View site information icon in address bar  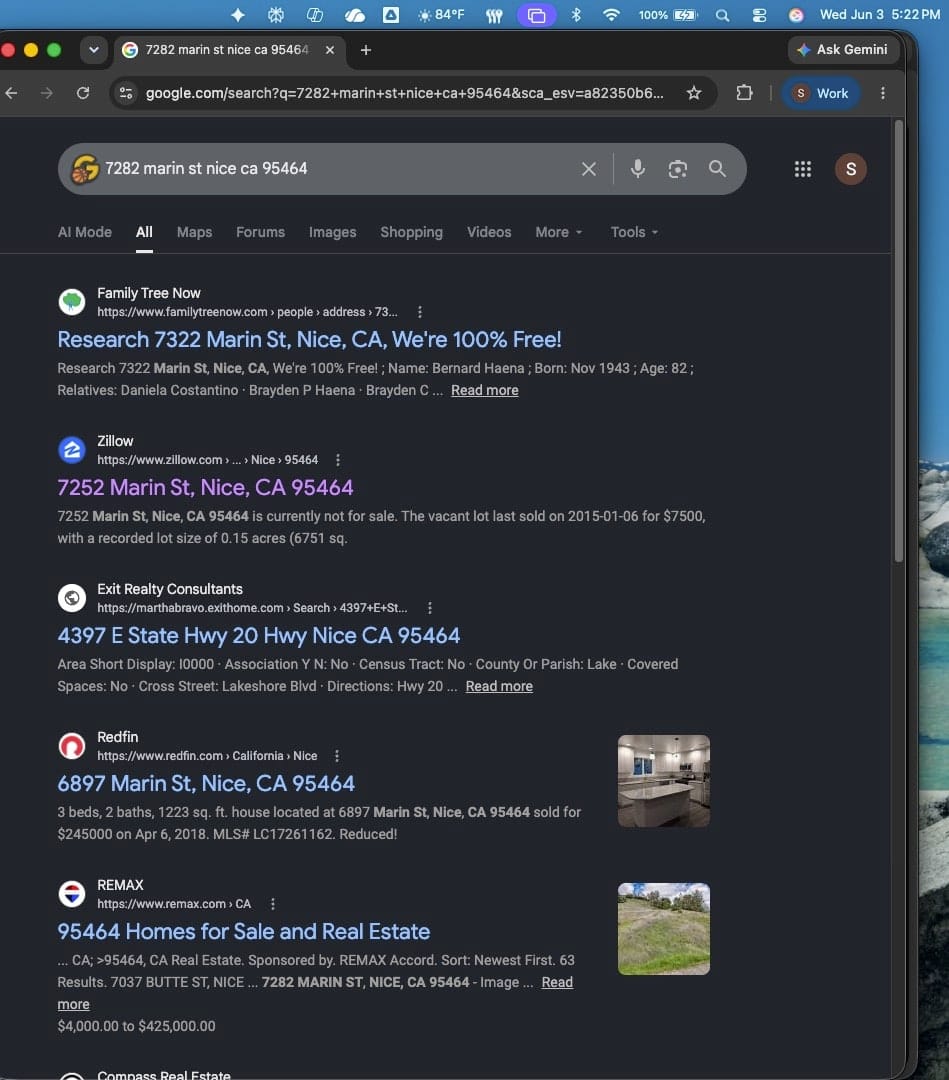point(126,93)
